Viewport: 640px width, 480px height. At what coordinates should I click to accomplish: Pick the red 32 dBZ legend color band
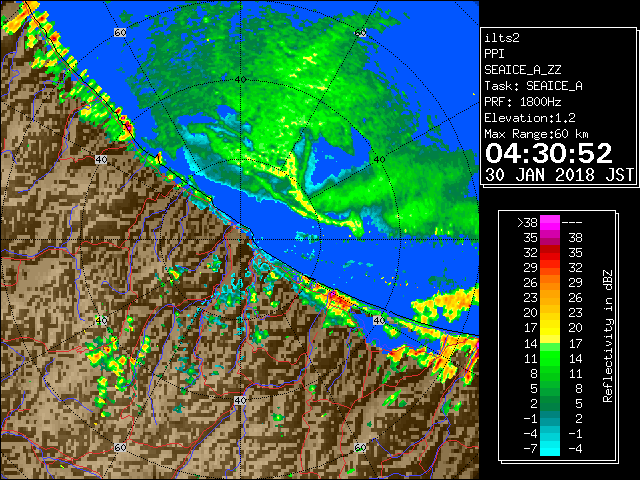click(x=550, y=253)
